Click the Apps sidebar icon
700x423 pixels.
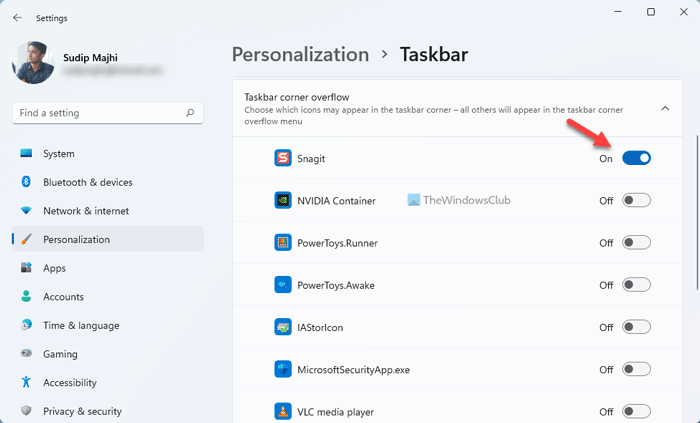tap(26, 268)
